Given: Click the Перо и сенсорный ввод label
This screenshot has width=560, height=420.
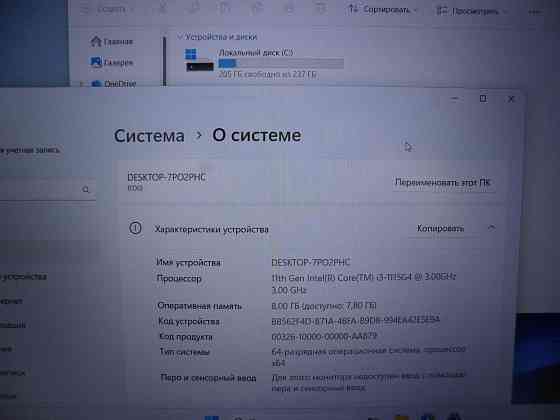Looking at the screenshot, I should click(208, 378).
